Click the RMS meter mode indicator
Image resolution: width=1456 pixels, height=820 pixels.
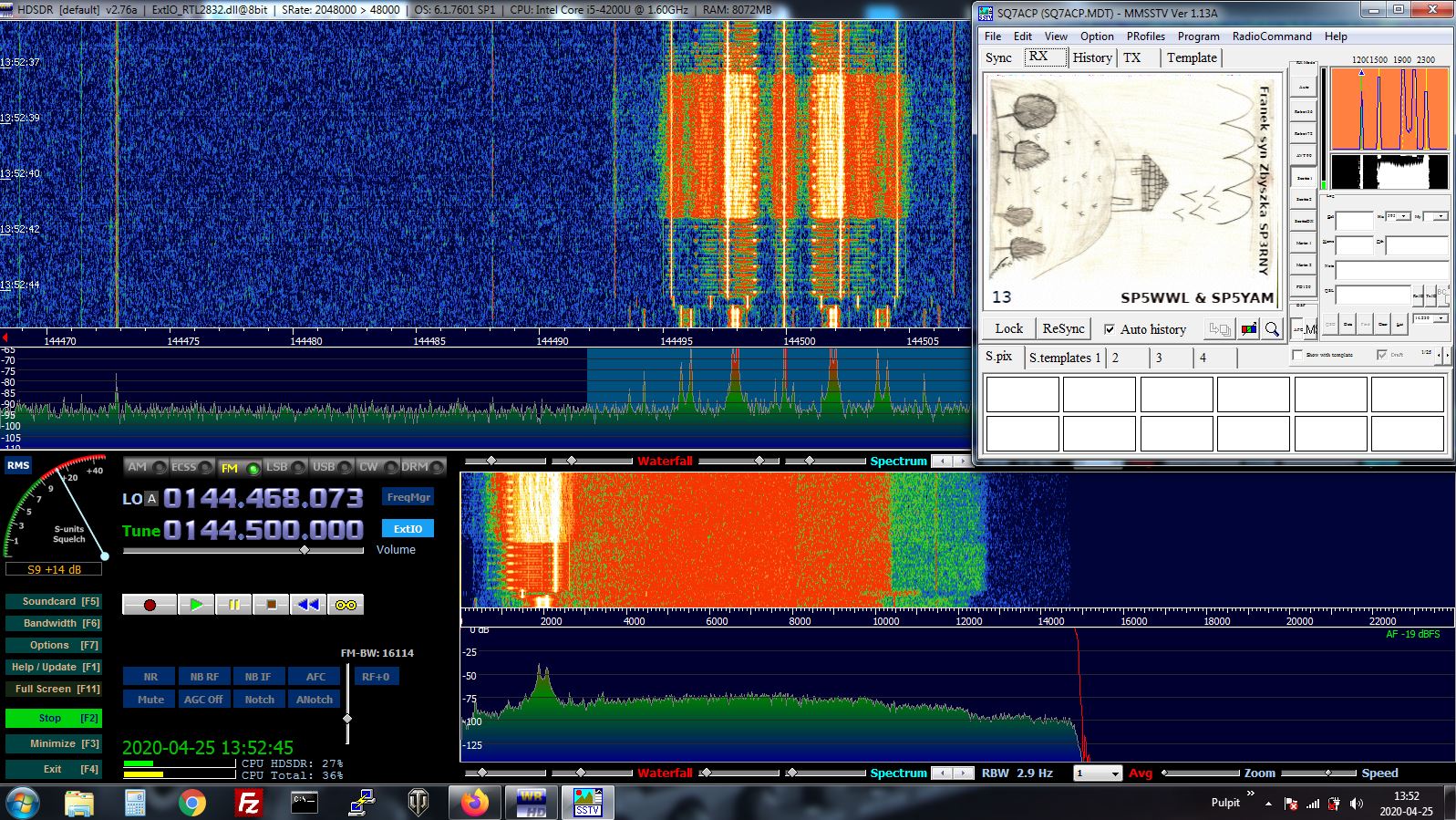pyautogui.click(x=18, y=466)
